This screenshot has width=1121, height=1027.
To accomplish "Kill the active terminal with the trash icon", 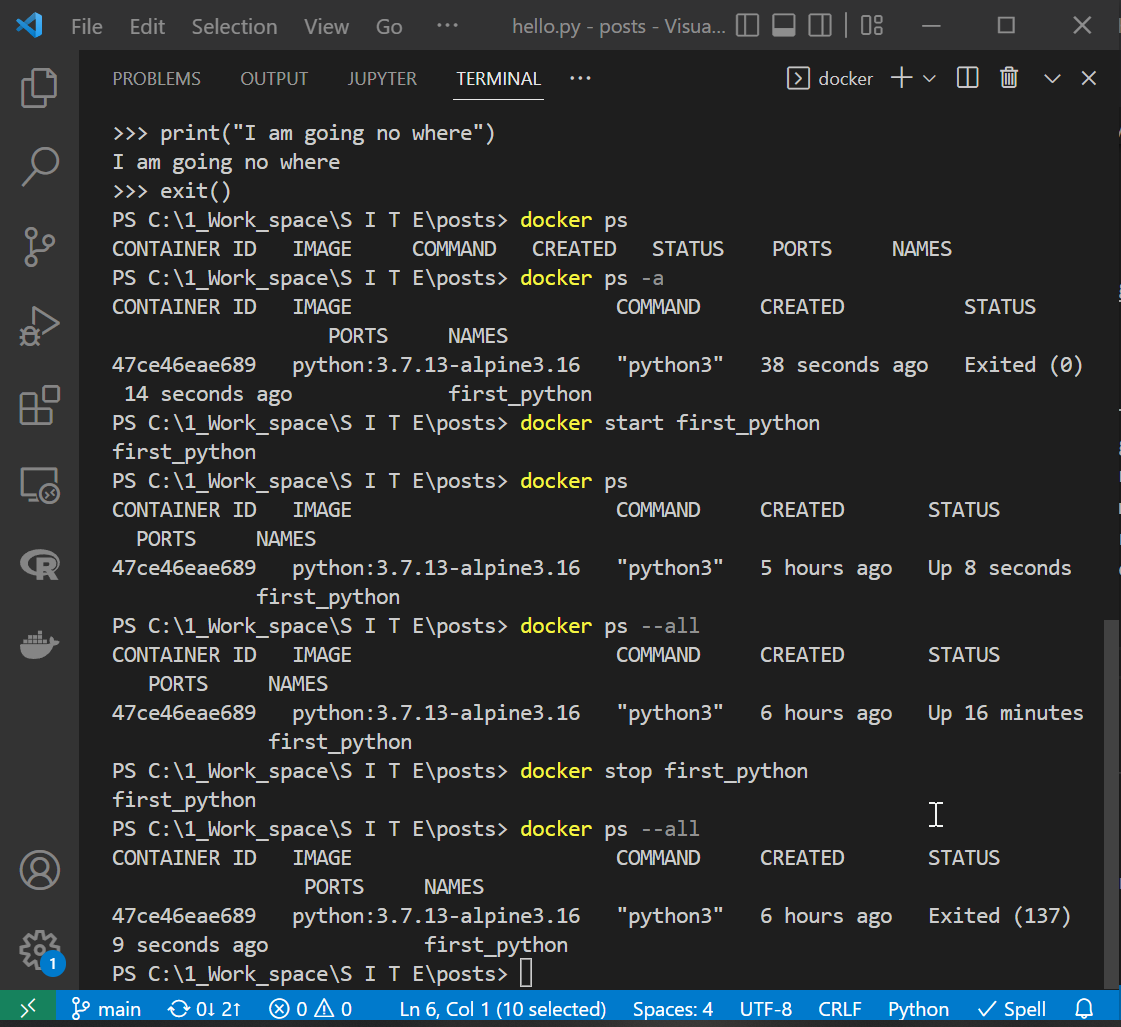I will point(1009,77).
